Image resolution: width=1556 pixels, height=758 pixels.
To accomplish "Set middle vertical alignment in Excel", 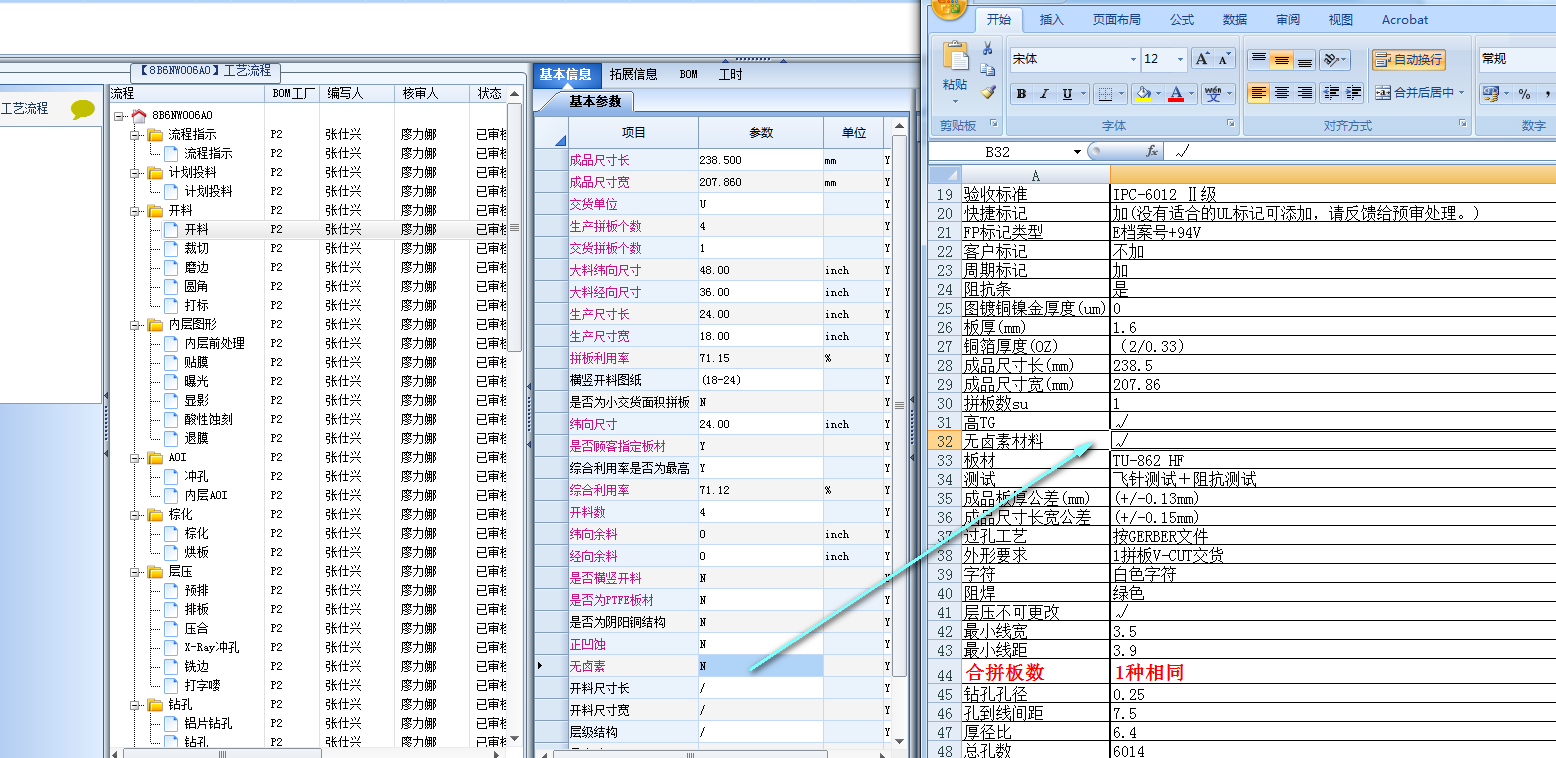I will click(x=1282, y=59).
